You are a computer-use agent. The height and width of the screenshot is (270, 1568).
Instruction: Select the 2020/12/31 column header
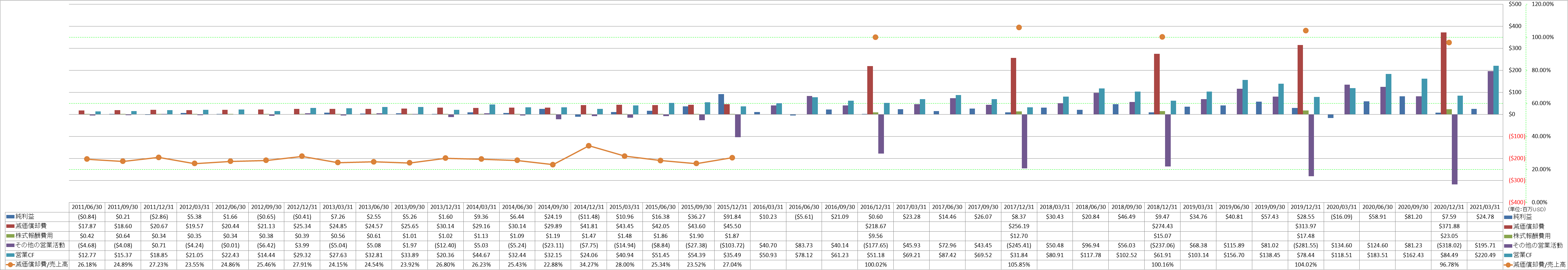(1449, 207)
